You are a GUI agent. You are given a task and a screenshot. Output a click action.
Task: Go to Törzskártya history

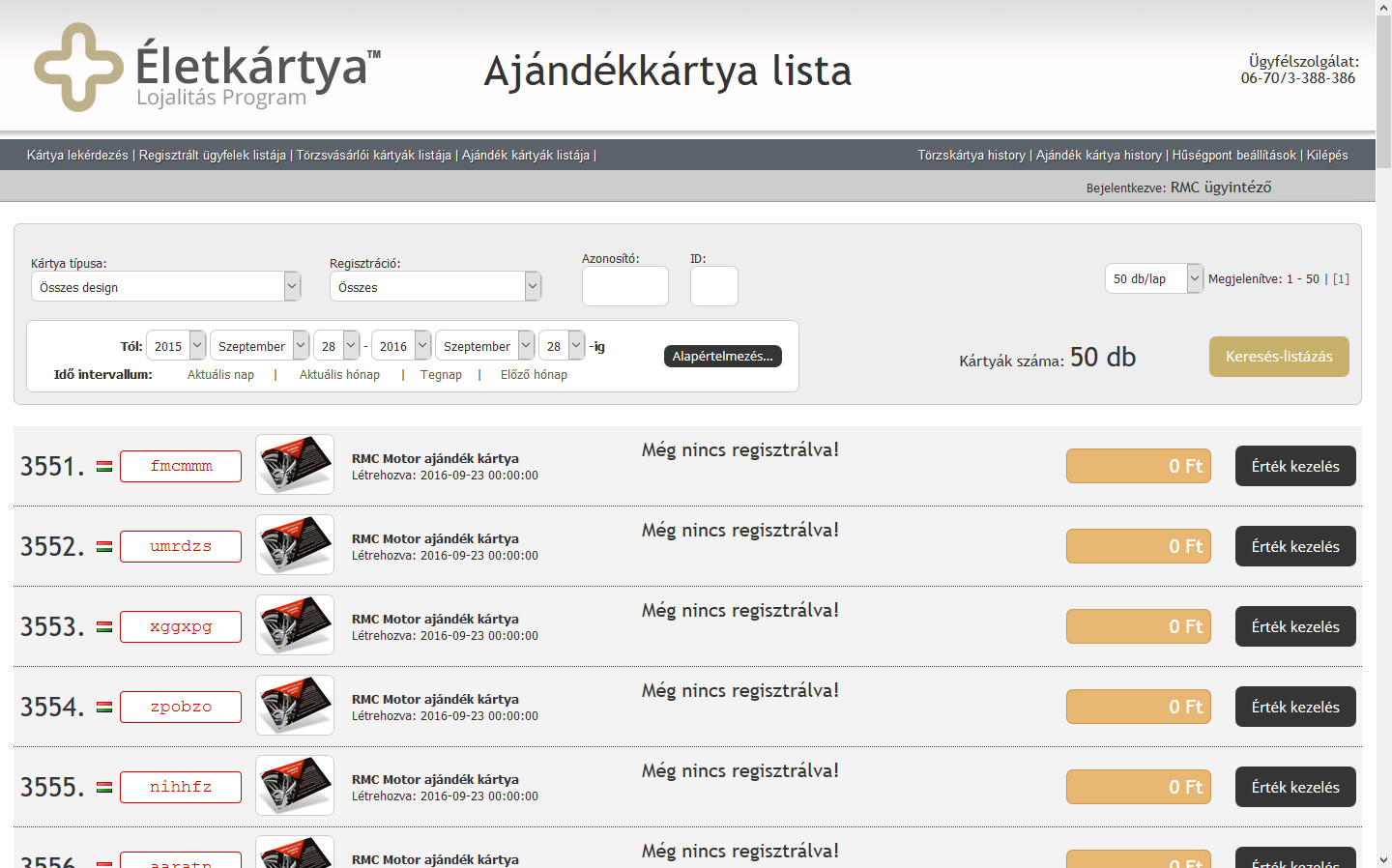[971, 155]
